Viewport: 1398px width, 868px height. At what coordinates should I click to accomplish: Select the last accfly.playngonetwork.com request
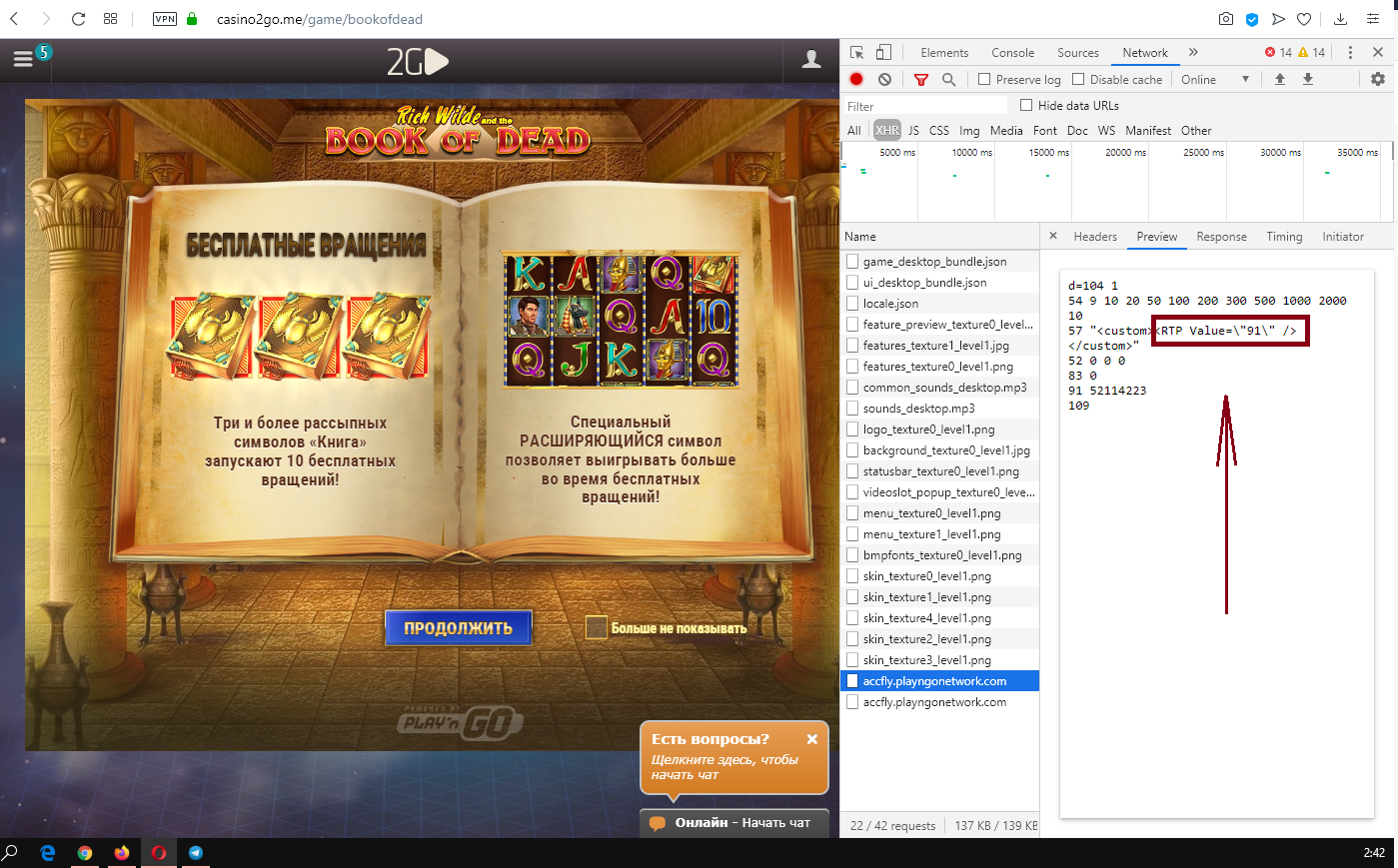pos(939,701)
